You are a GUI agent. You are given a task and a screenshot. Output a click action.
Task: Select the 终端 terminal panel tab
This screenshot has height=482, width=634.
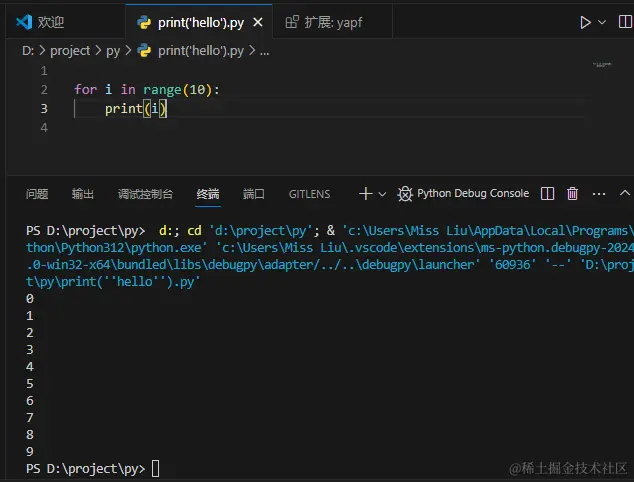coord(208,194)
